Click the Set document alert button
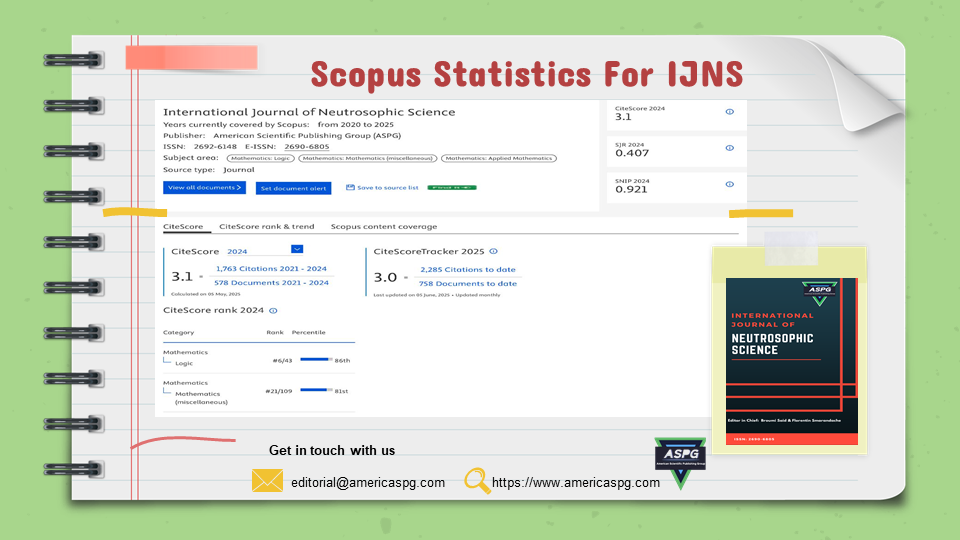The height and width of the screenshot is (540, 960). [293, 188]
